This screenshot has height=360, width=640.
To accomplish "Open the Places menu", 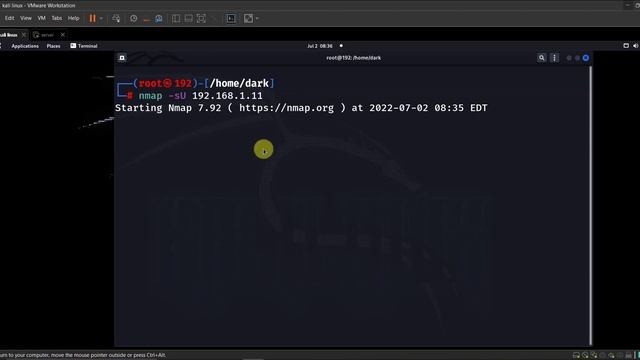I will 53,46.
